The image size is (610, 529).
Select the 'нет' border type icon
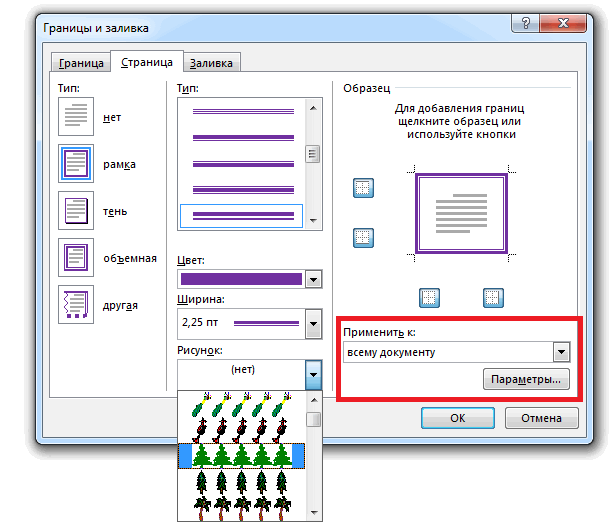(76, 118)
